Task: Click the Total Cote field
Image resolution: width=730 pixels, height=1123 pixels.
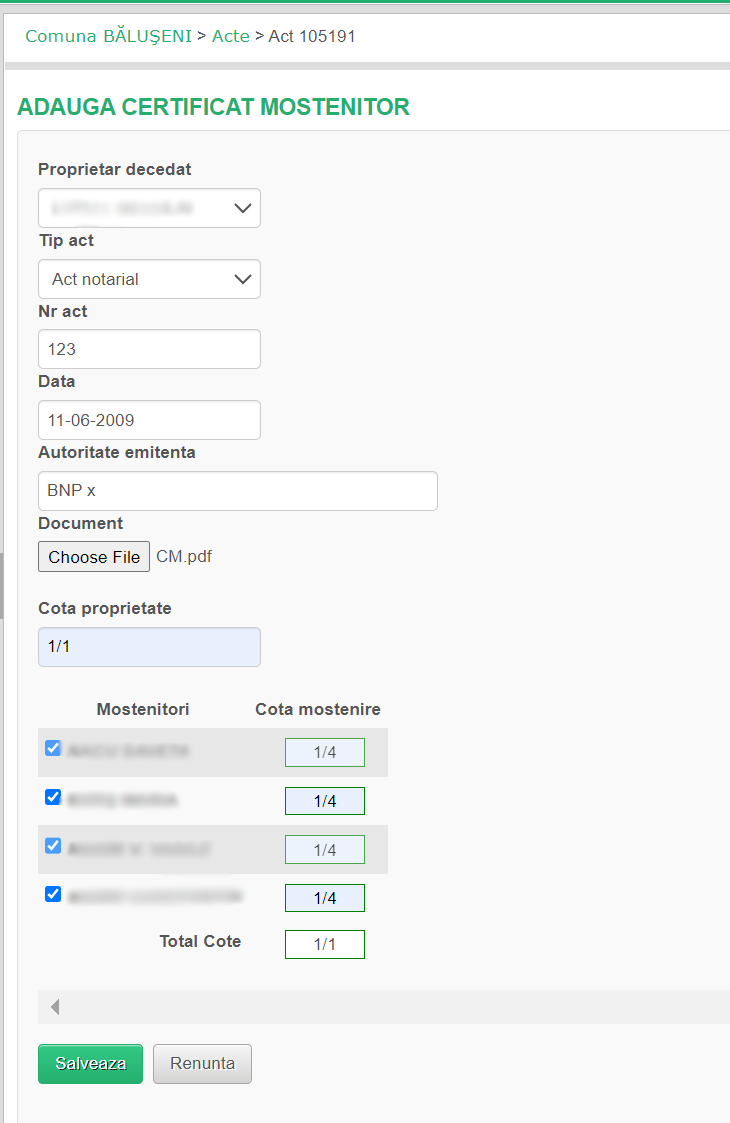Action: [325, 944]
